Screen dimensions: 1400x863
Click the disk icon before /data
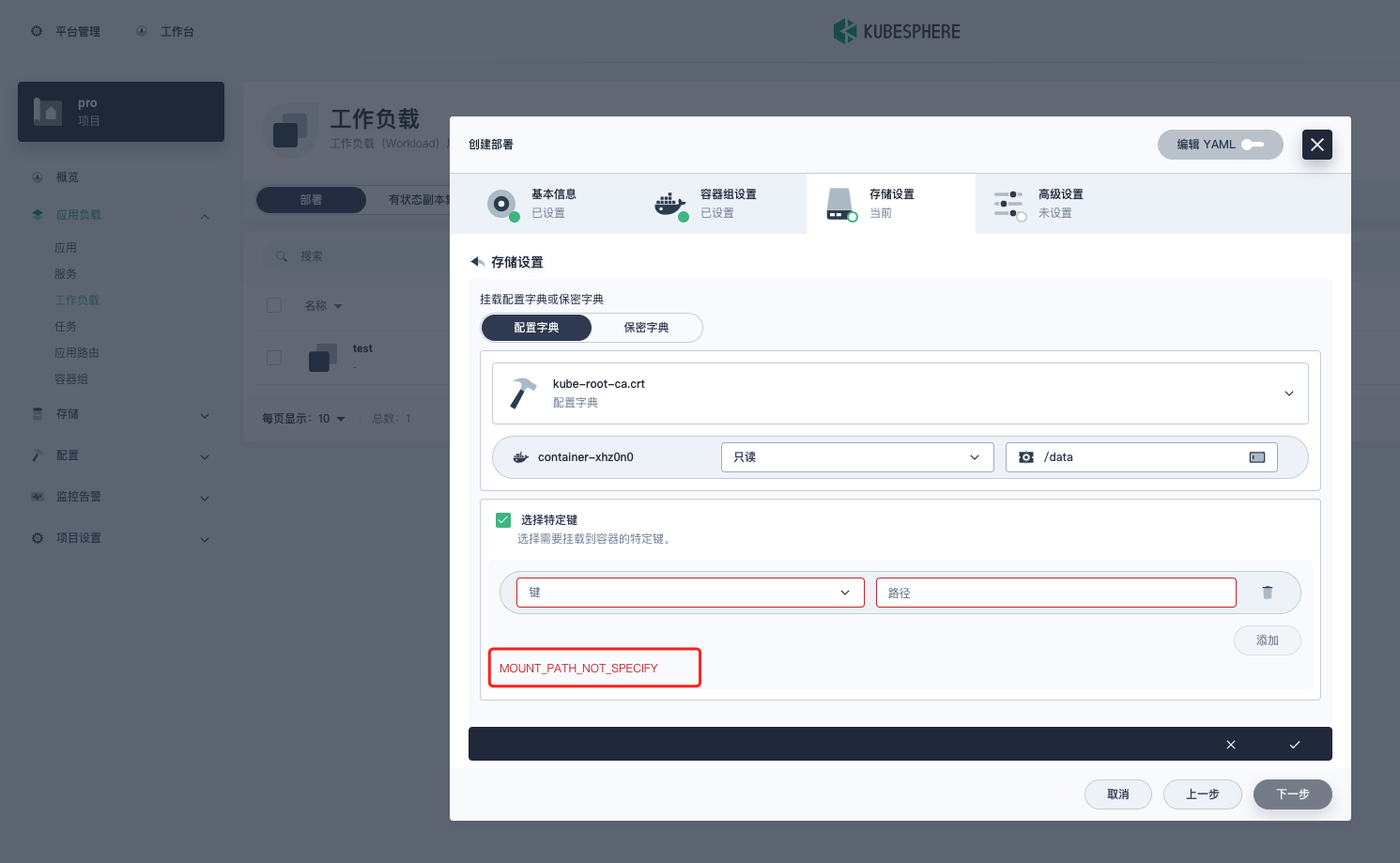coord(1026,457)
